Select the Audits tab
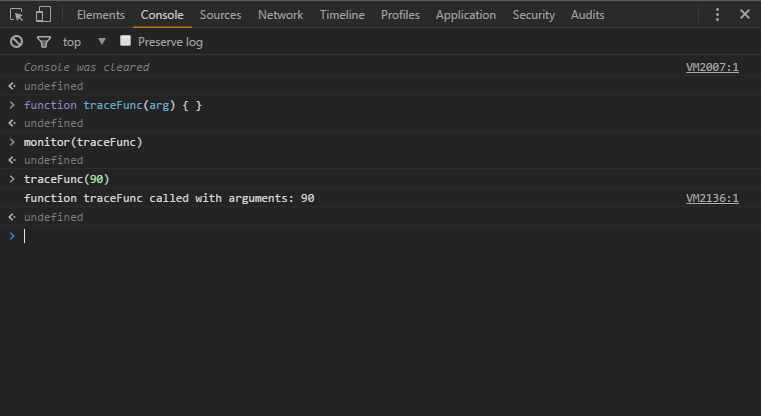This screenshot has height=416, width=761. (x=587, y=15)
